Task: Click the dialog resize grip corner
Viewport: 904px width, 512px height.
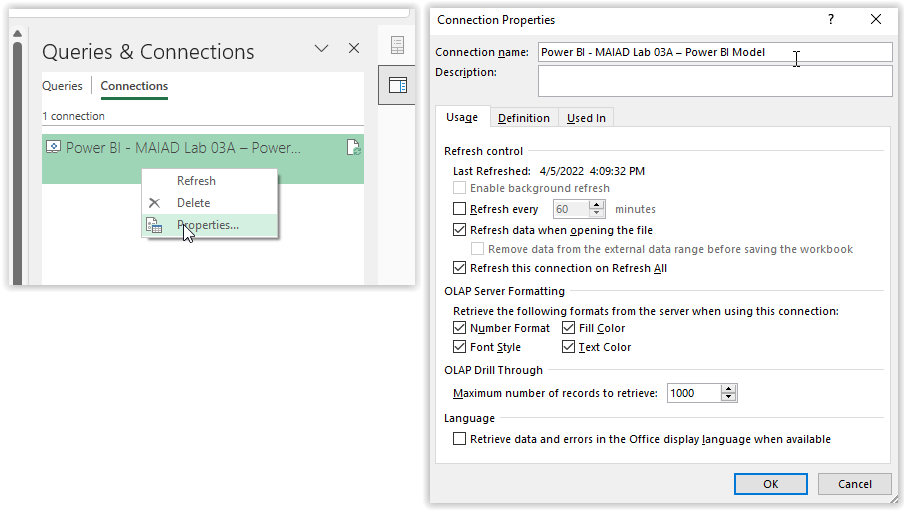Action: [894, 499]
